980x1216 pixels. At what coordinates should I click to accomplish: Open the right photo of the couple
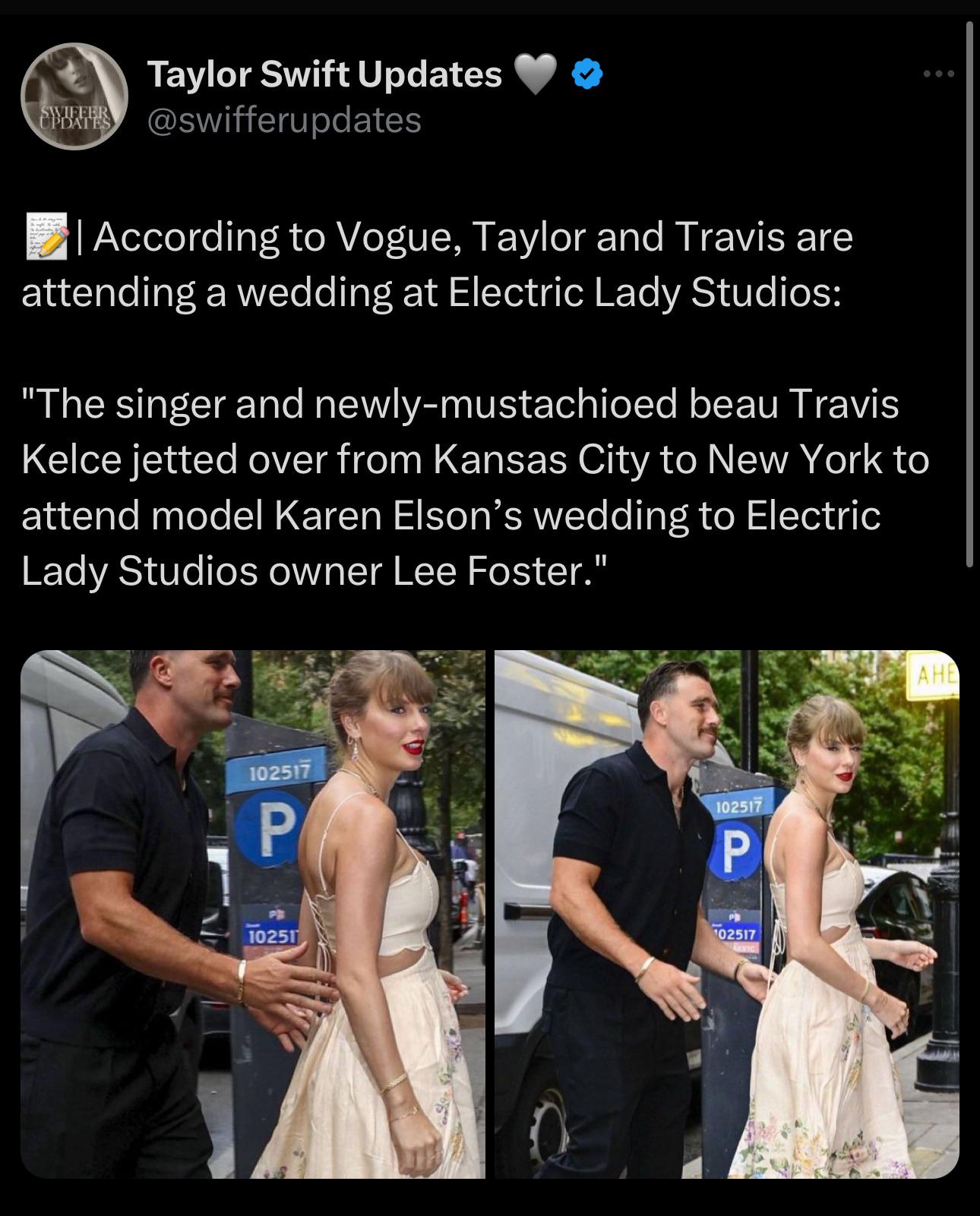point(727,914)
